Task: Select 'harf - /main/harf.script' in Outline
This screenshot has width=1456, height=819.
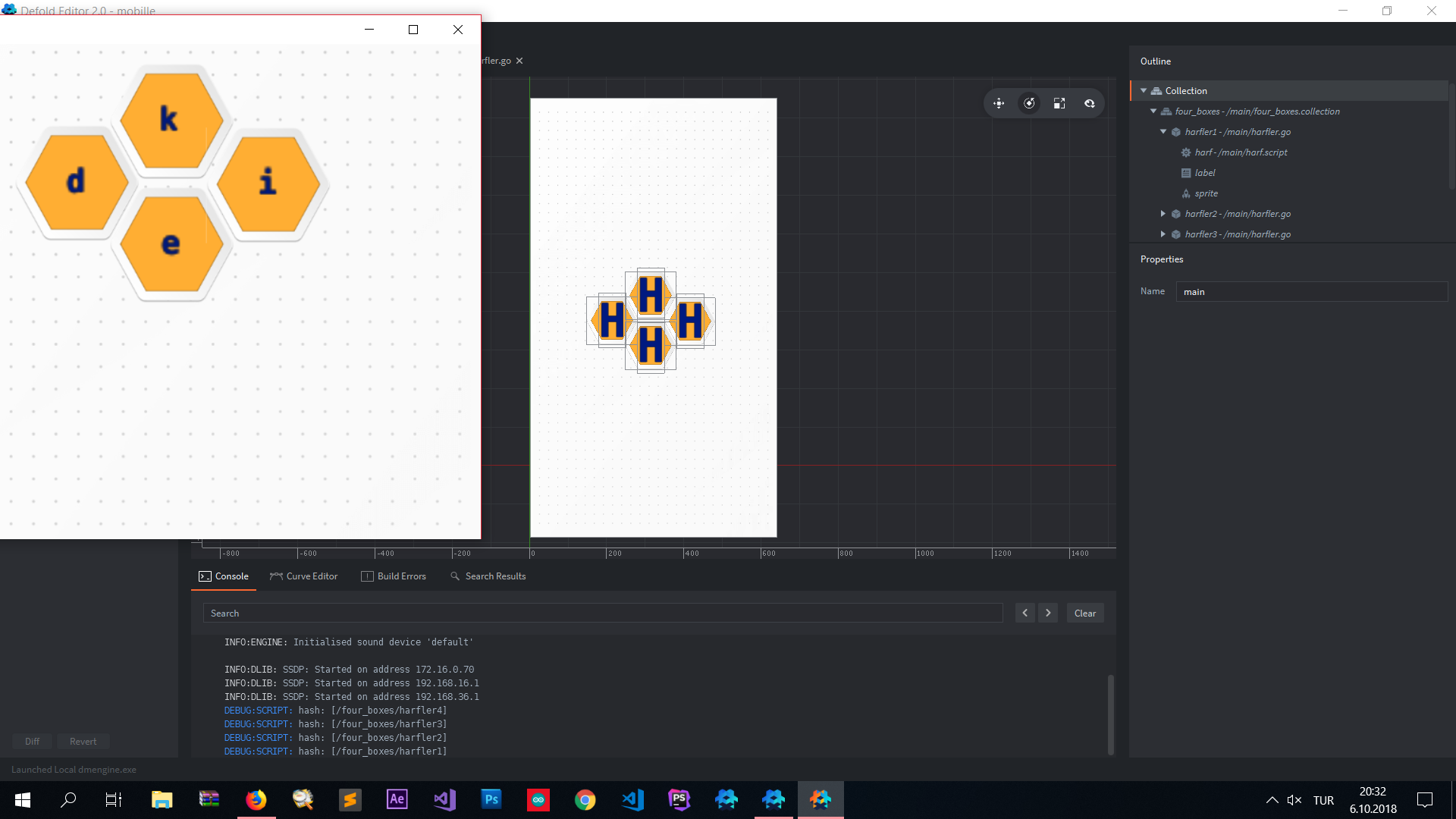Action: [x=1241, y=152]
